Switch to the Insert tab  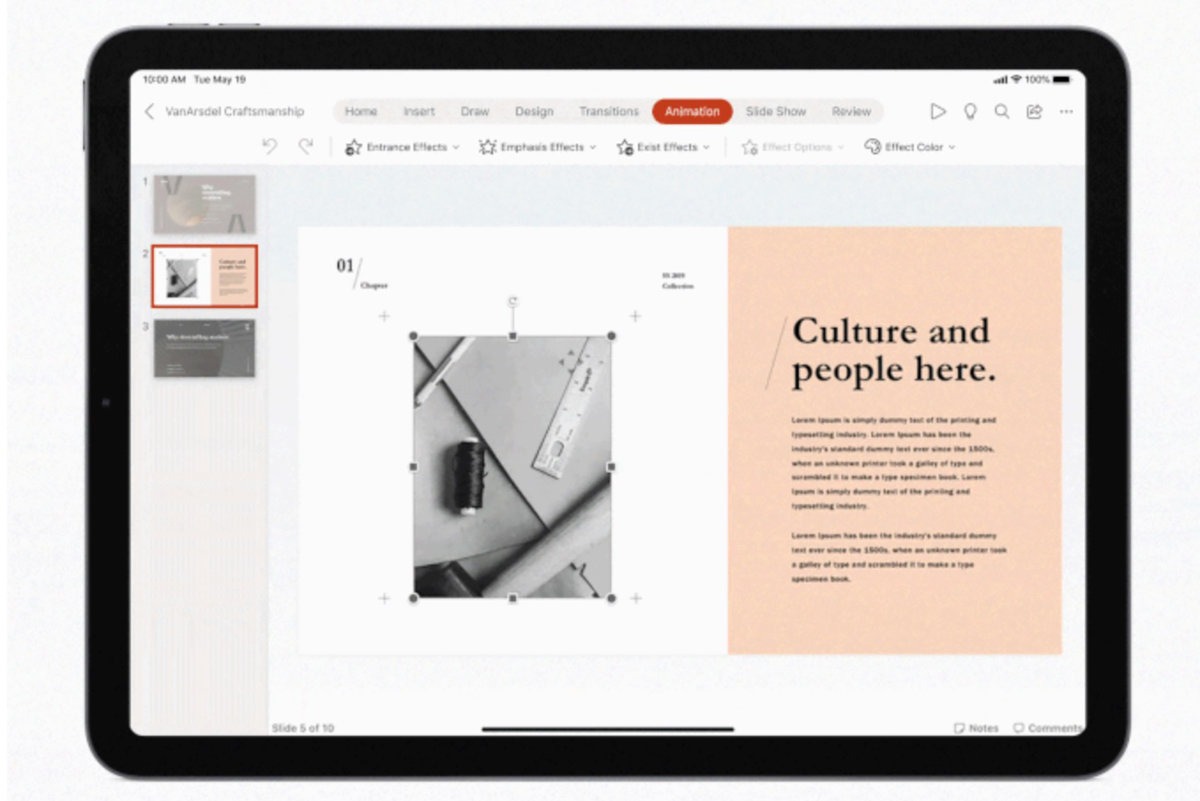(x=419, y=112)
